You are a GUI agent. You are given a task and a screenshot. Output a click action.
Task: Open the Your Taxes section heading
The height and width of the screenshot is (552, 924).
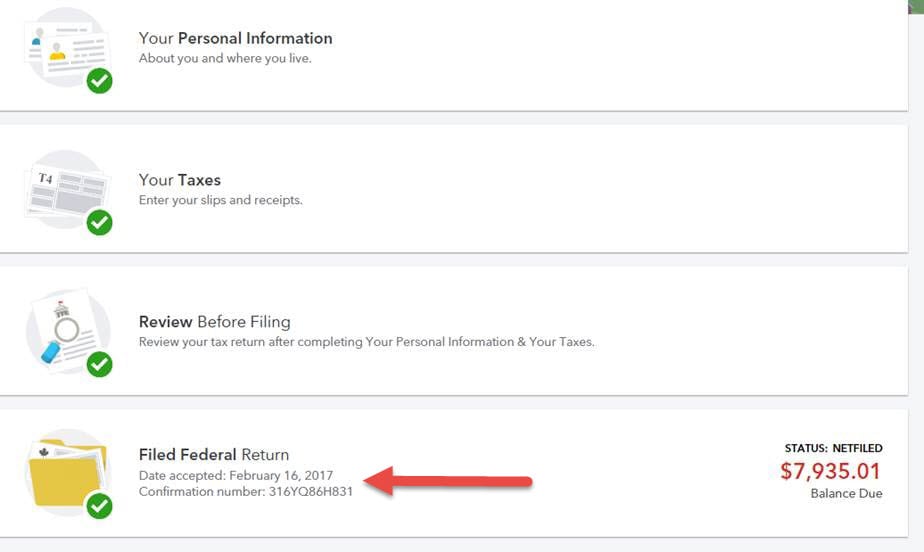tap(180, 180)
